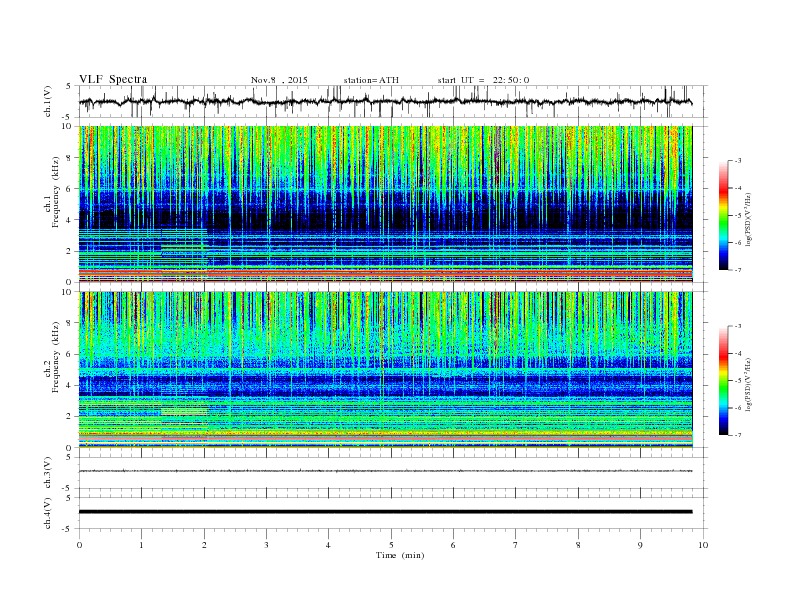Click time axis tick label "6"
The height and width of the screenshot is (612, 792).
[x=453, y=545]
